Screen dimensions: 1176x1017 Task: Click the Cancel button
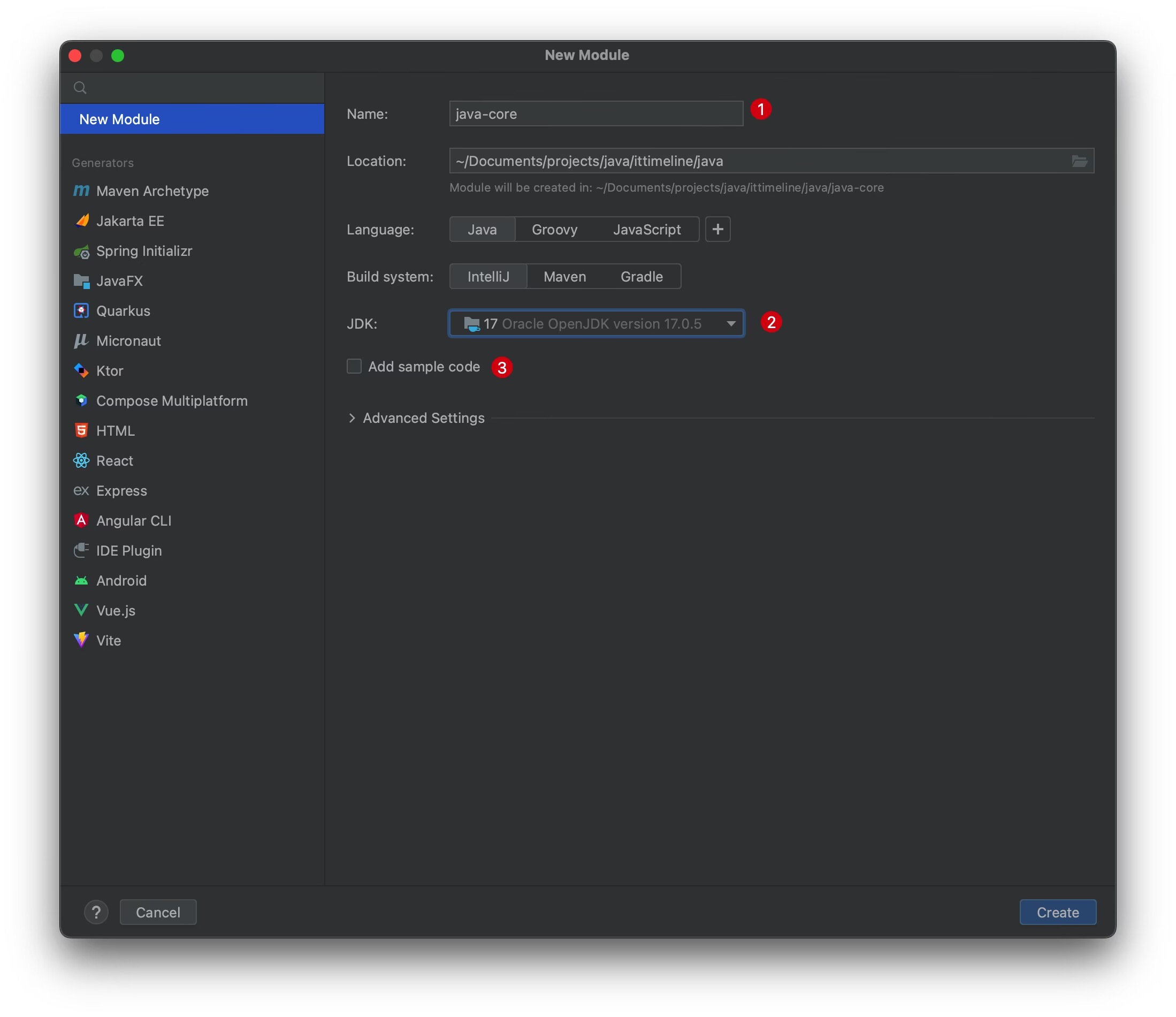[x=158, y=913]
